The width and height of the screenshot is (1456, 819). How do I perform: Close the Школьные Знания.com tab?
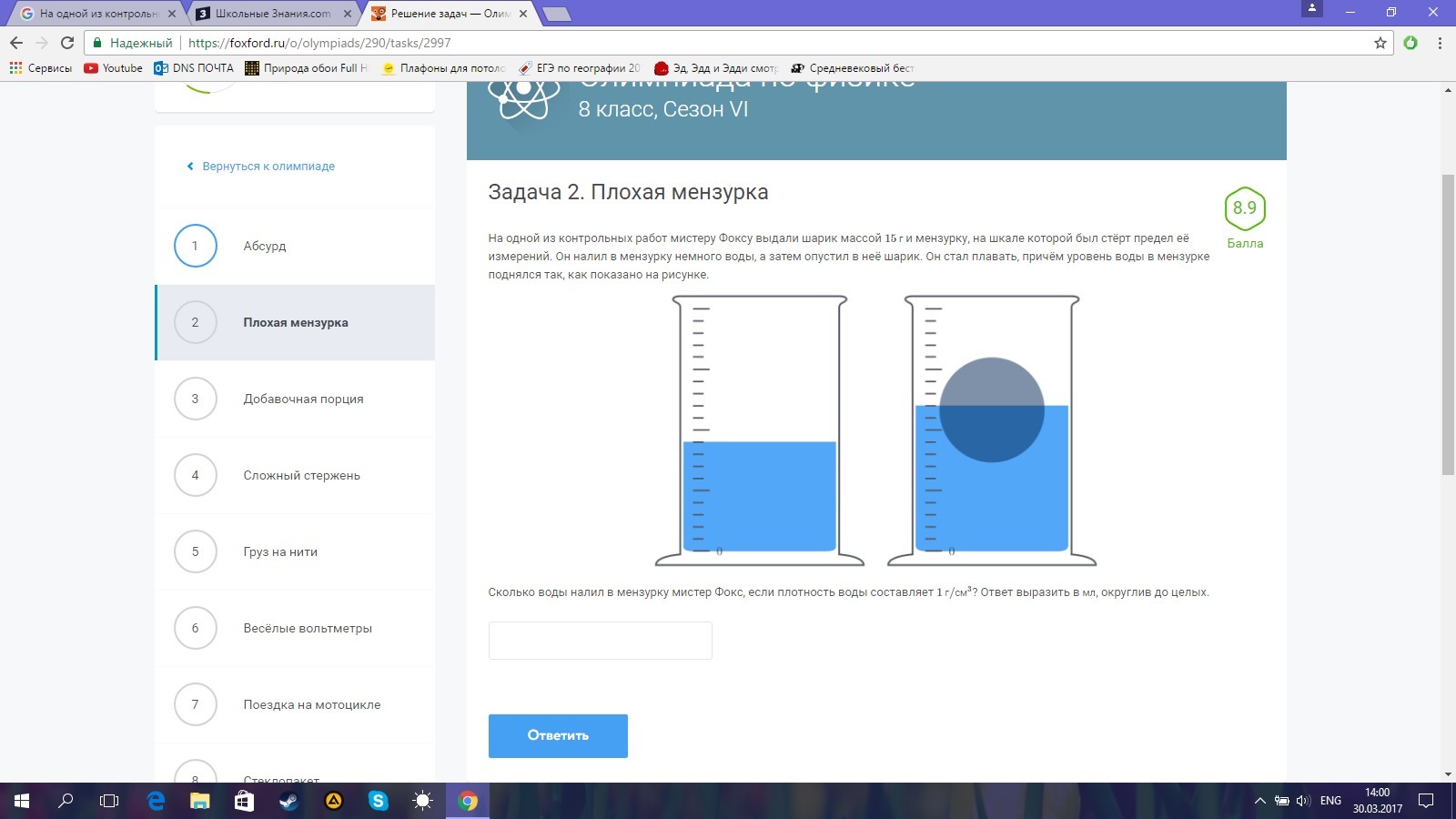point(348,14)
